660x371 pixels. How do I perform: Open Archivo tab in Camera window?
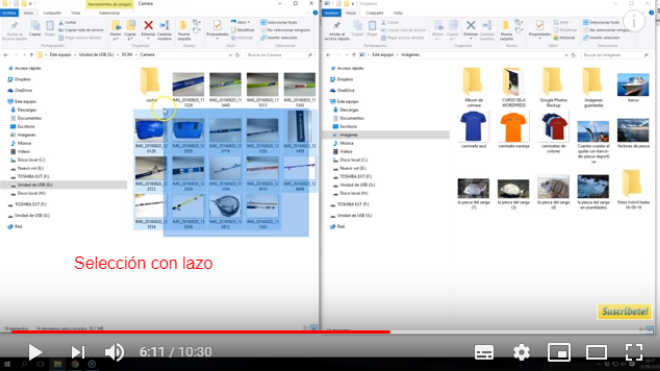pyautogui.click(x=9, y=13)
